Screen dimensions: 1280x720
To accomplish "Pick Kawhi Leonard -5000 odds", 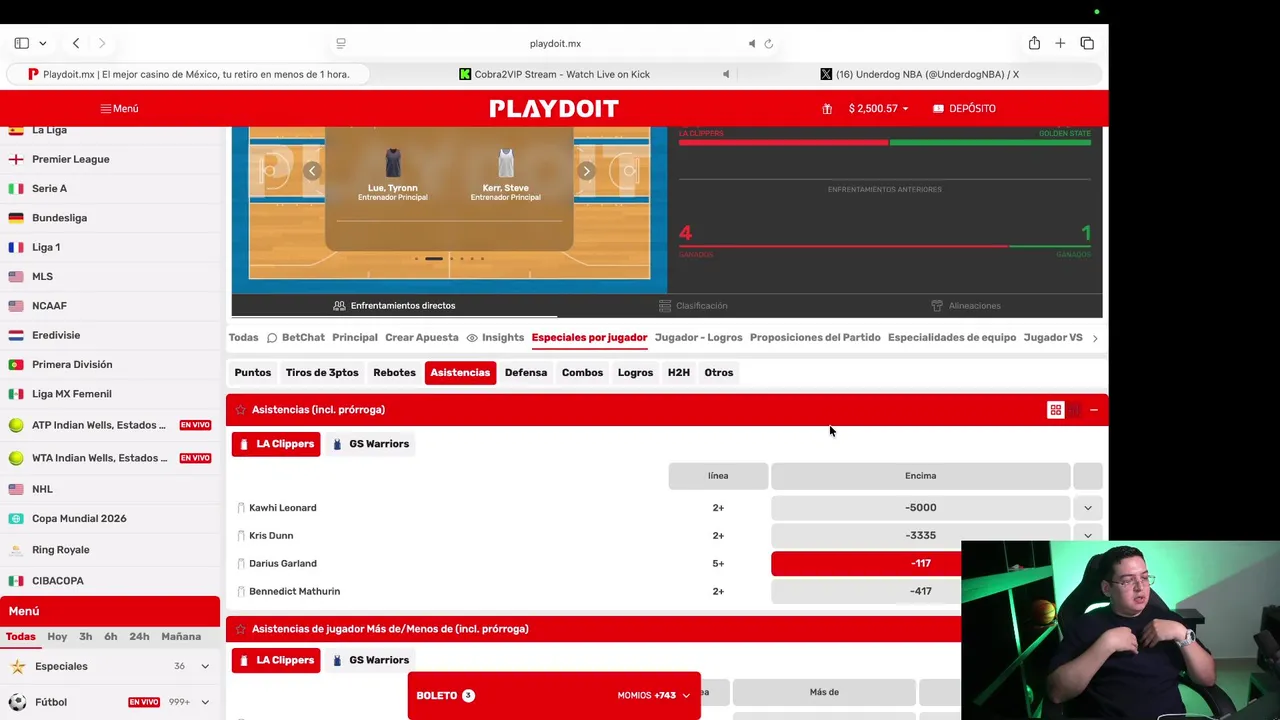I will pyautogui.click(x=921, y=508).
